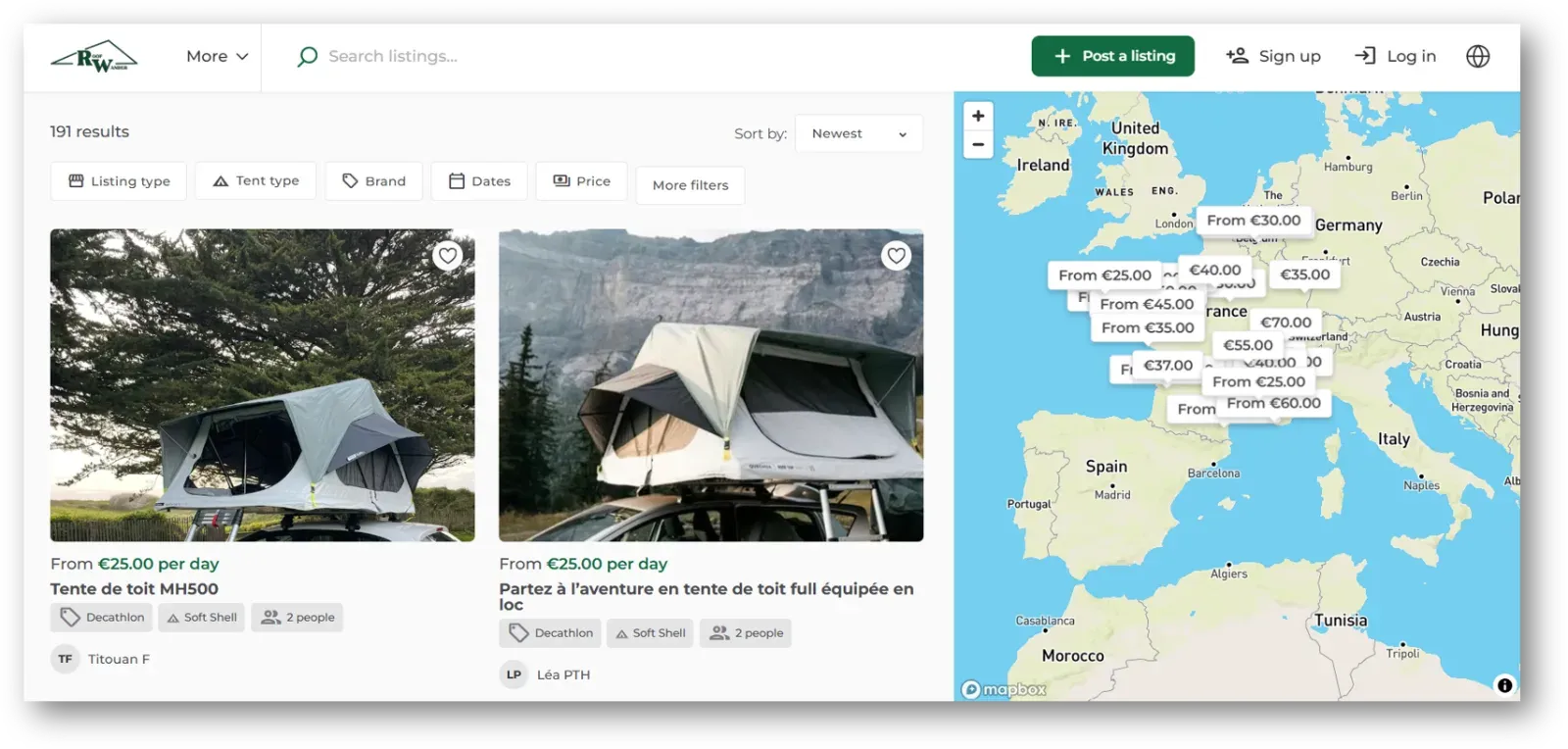Image resolution: width=1568 pixels, height=749 pixels.
Task: Favorite the Léa PTH tent listing
Action: tap(896, 256)
